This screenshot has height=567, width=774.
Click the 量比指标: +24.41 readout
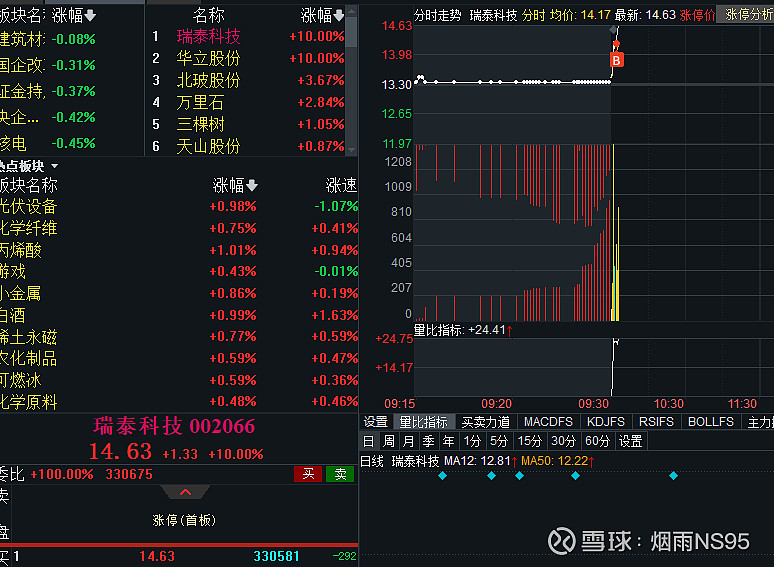(x=463, y=330)
